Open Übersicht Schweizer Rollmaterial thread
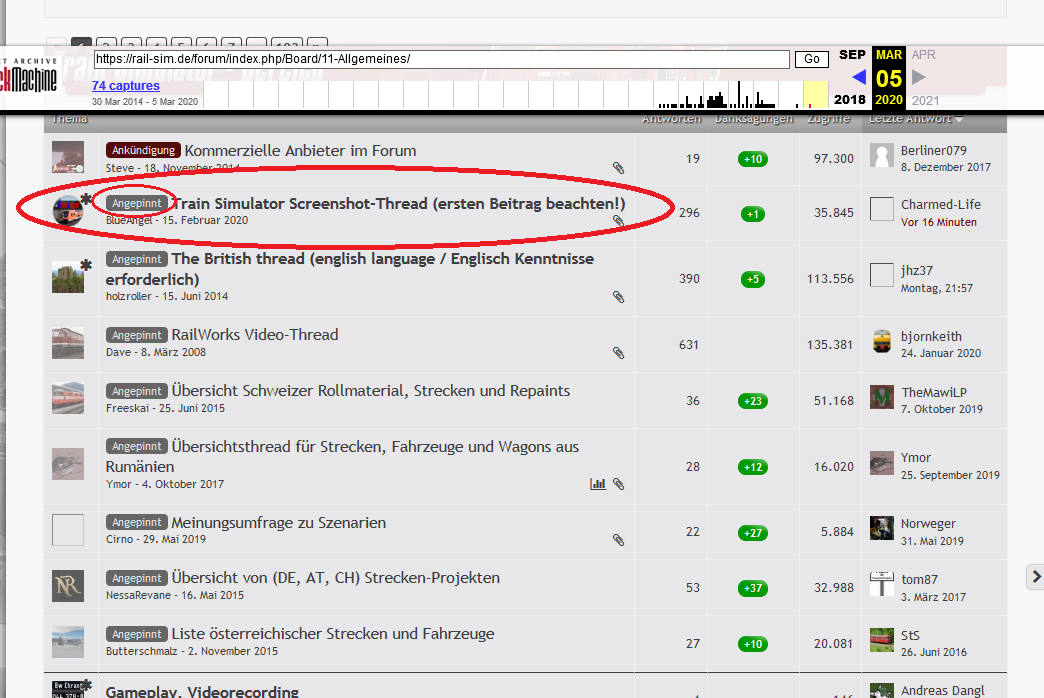1044x698 pixels. (x=371, y=391)
